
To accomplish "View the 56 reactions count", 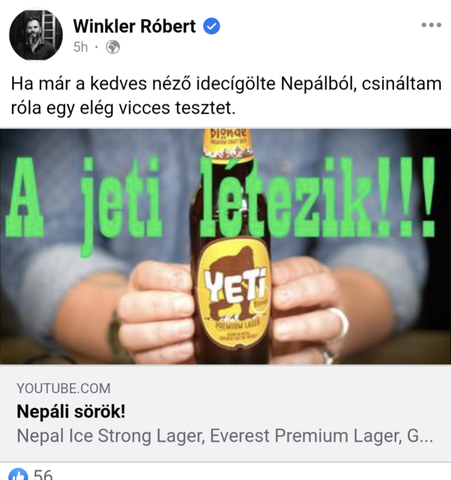I will (x=43, y=474).
